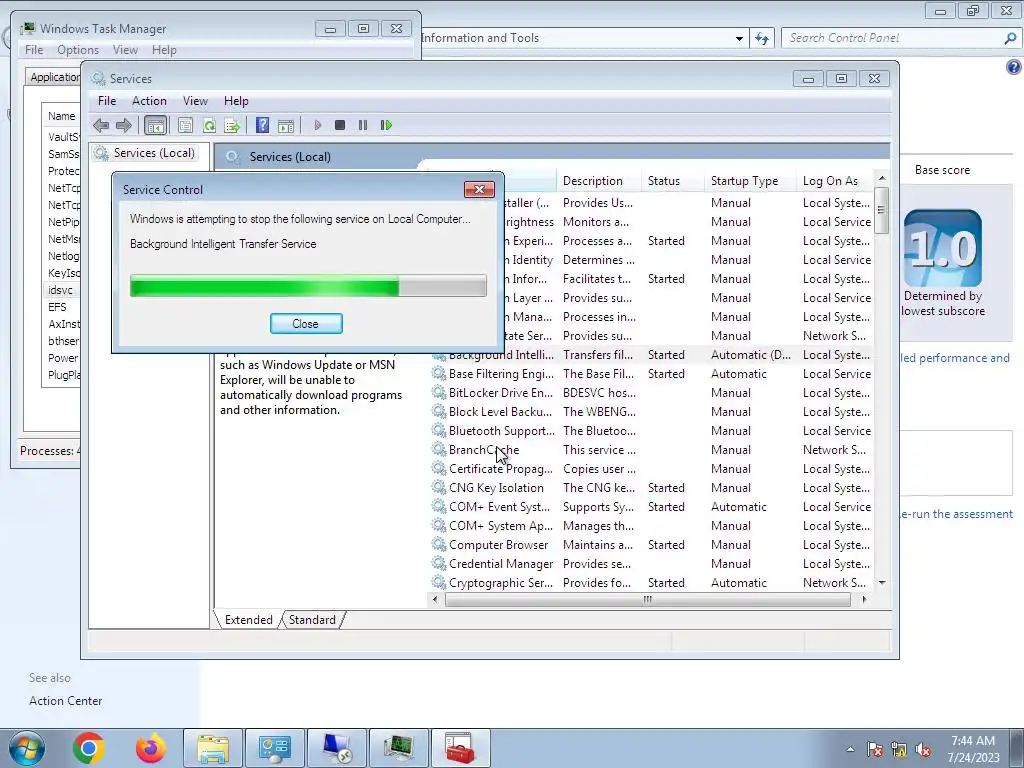The height and width of the screenshot is (768, 1024).
Task: Click the Close button in Service Control
Action: [x=306, y=324]
